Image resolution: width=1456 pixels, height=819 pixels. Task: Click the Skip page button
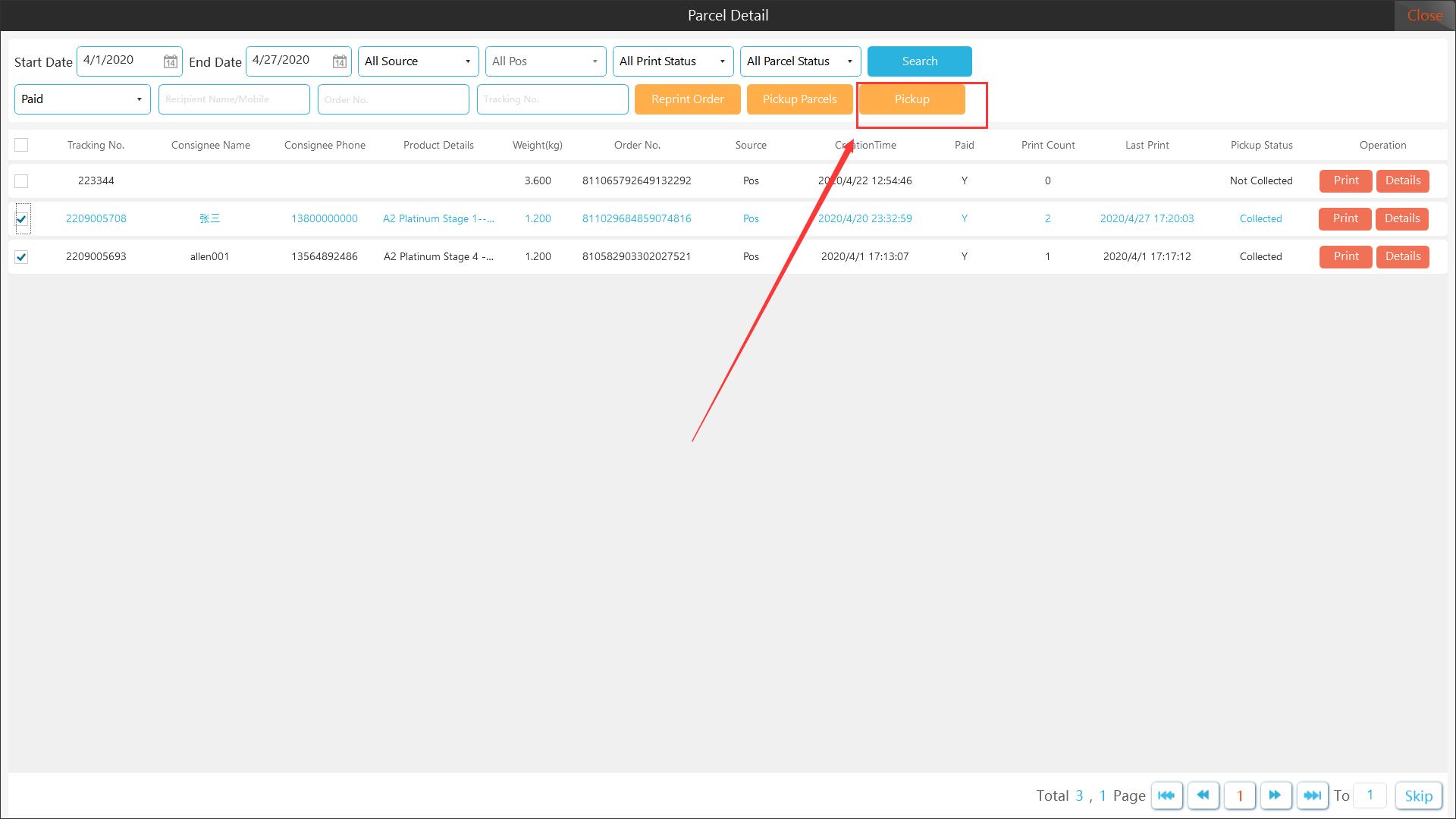[1418, 795]
